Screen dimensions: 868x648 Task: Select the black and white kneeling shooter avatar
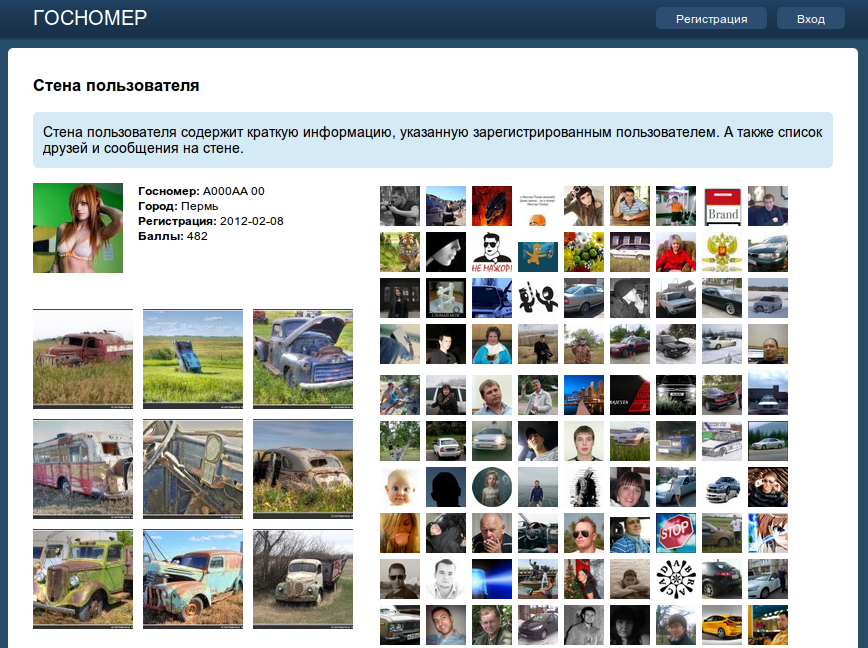click(x=400, y=206)
